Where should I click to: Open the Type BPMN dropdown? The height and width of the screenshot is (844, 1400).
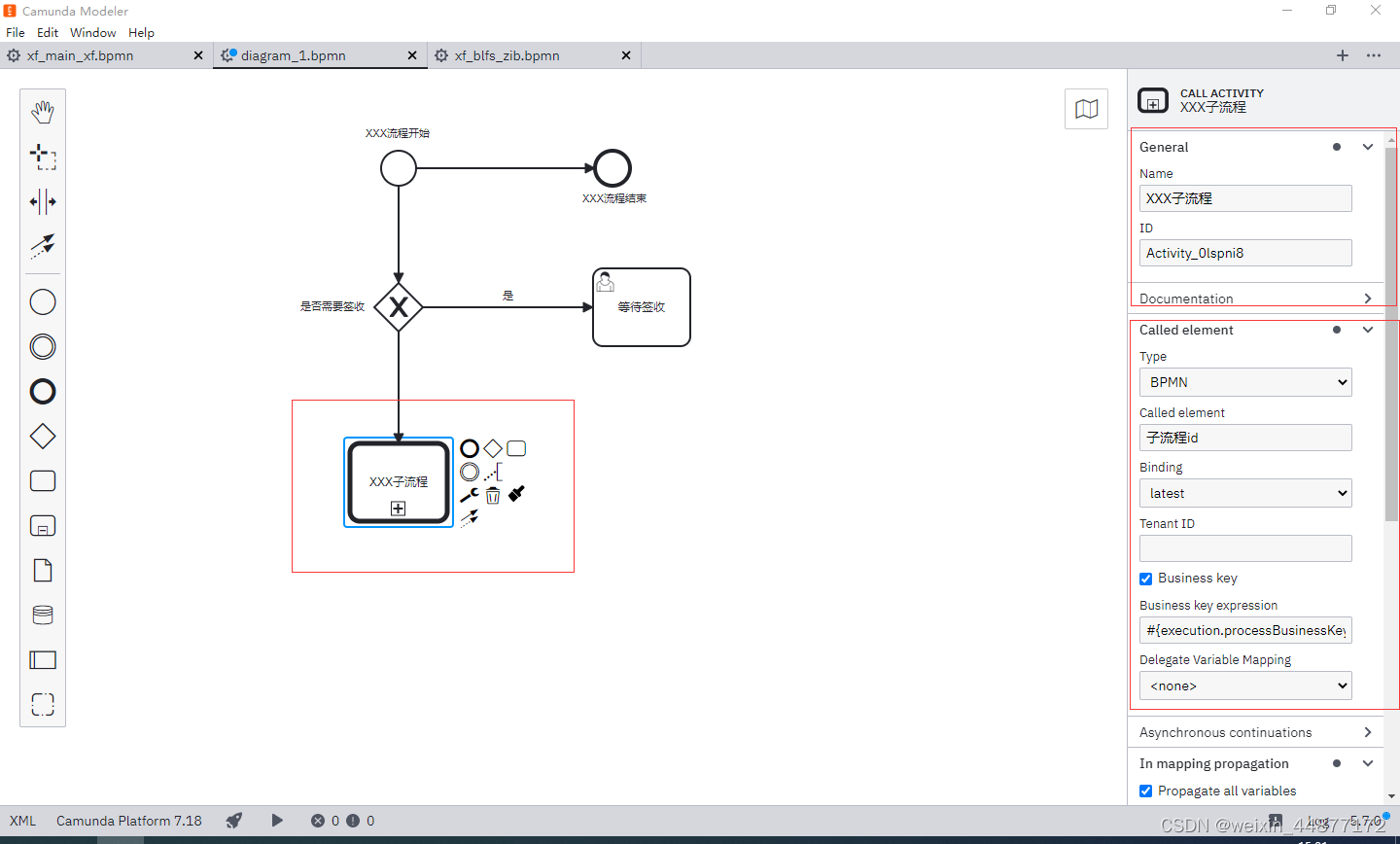pyautogui.click(x=1245, y=382)
